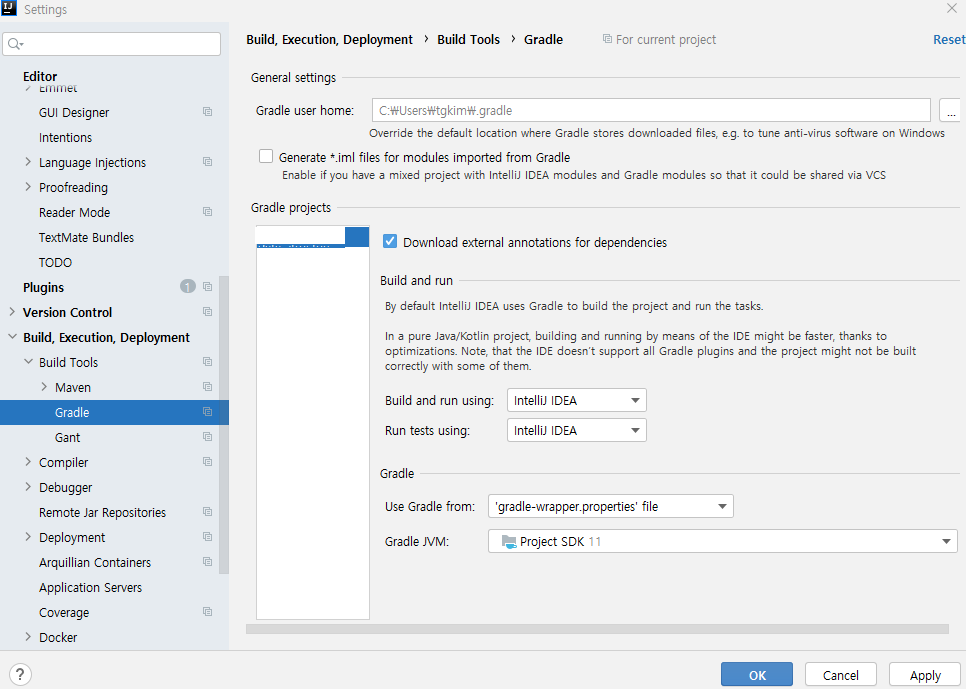Click the project-level icon beside Plugins
Screen dimensions: 966x689
[208, 287]
